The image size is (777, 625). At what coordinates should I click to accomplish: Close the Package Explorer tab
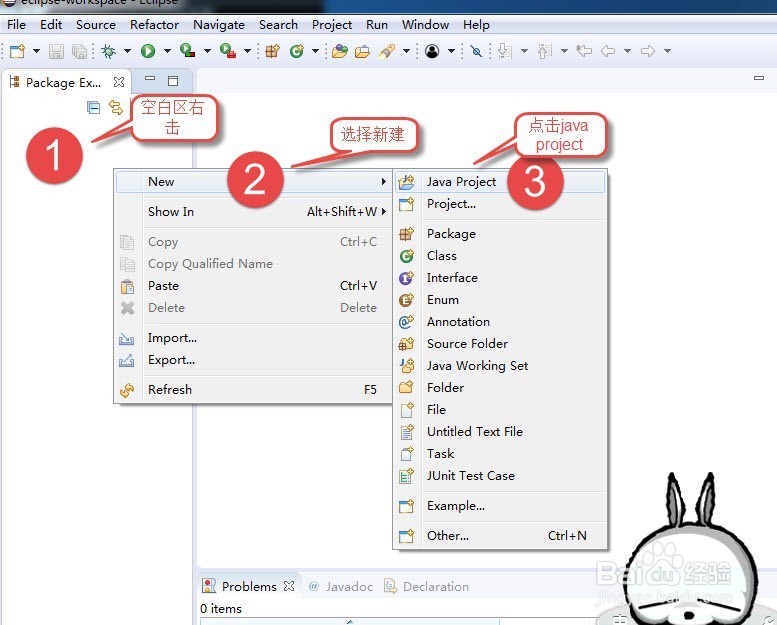[119, 82]
